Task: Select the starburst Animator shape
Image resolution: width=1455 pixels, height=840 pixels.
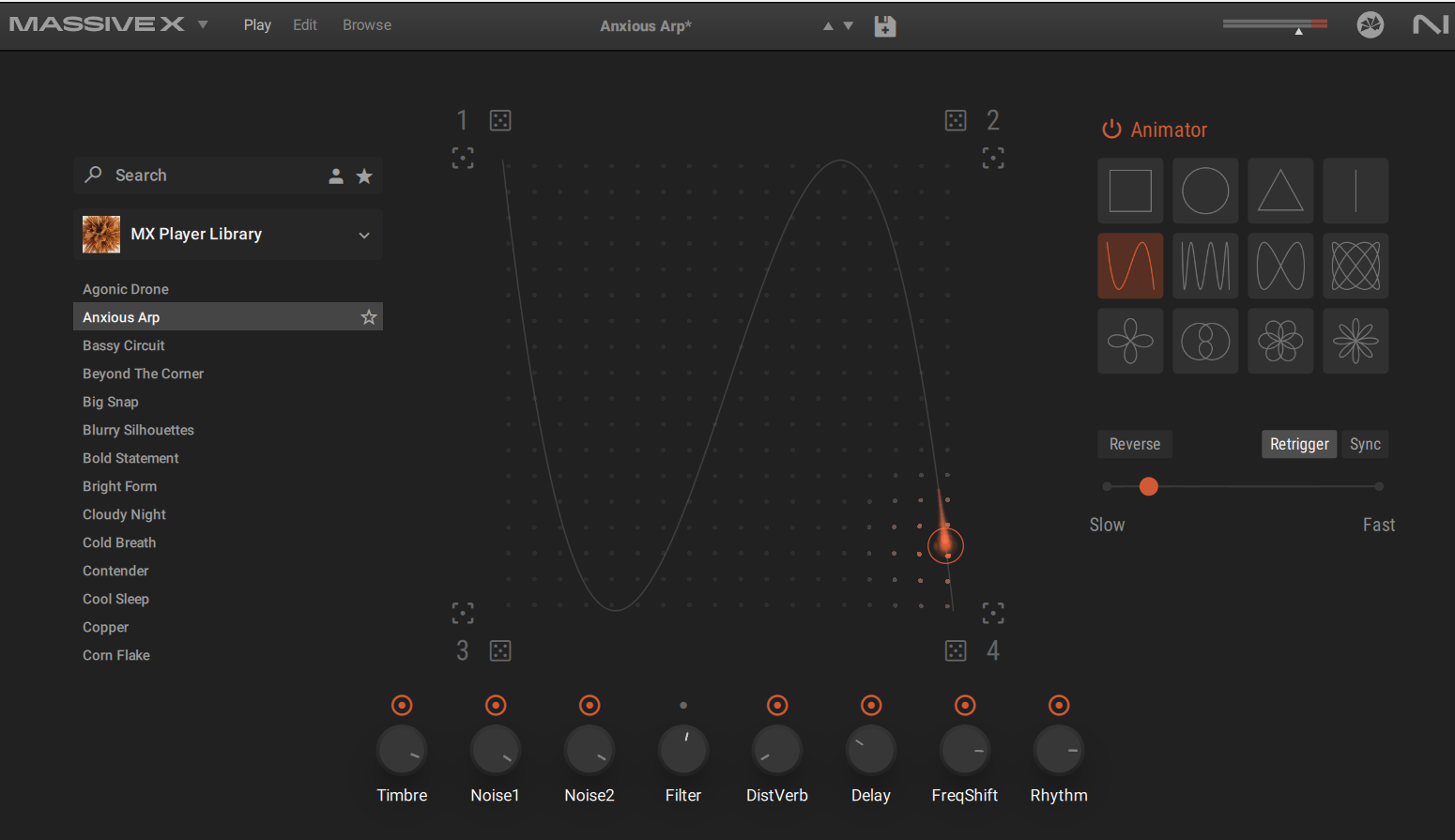Action: (1355, 341)
